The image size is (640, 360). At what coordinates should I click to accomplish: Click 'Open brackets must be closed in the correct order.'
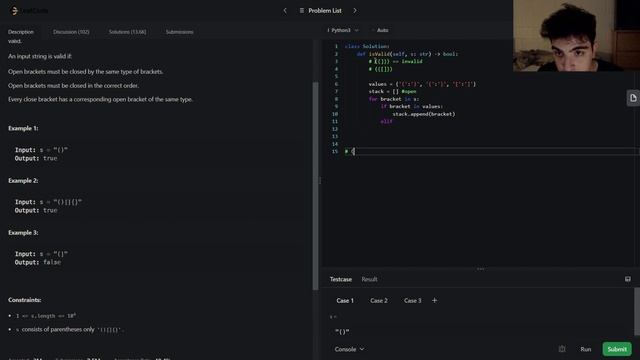(73, 86)
